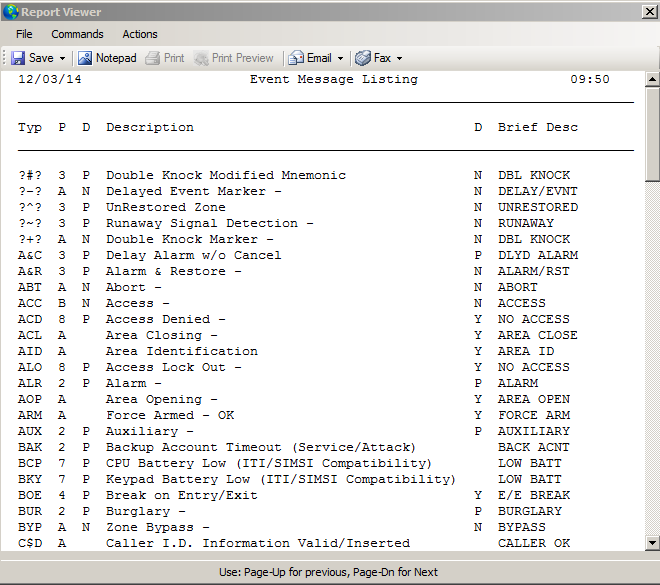Open the Commands menu
The height and width of the screenshot is (585, 660).
[x=77, y=34]
